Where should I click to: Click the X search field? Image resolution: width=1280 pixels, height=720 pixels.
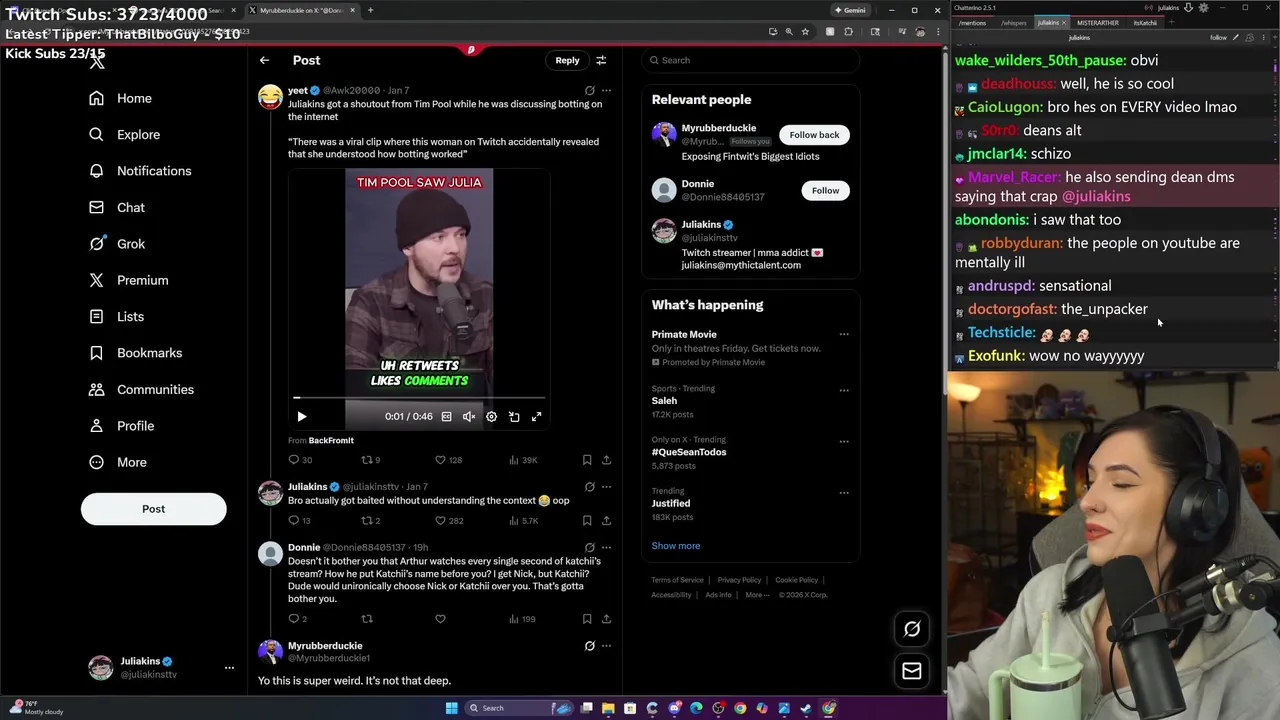pyautogui.click(x=750, y=60)
